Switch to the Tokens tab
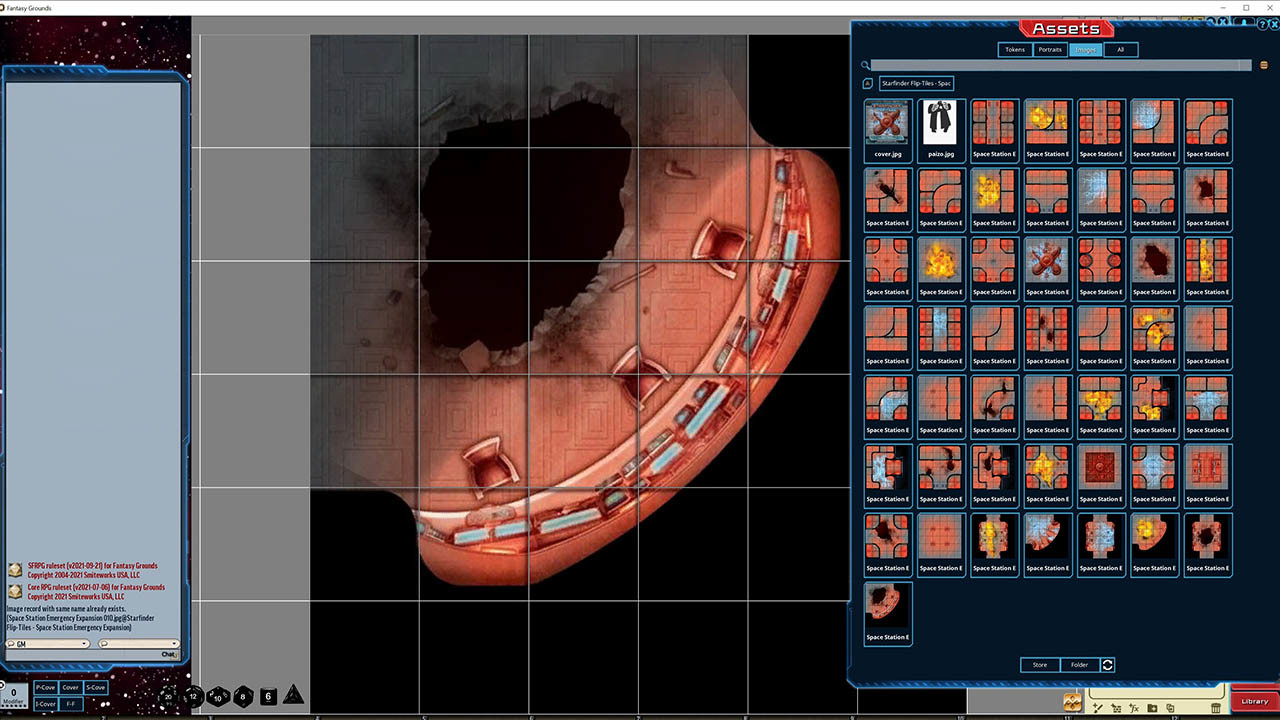The image size is (1280, 720). [1014, 49]
